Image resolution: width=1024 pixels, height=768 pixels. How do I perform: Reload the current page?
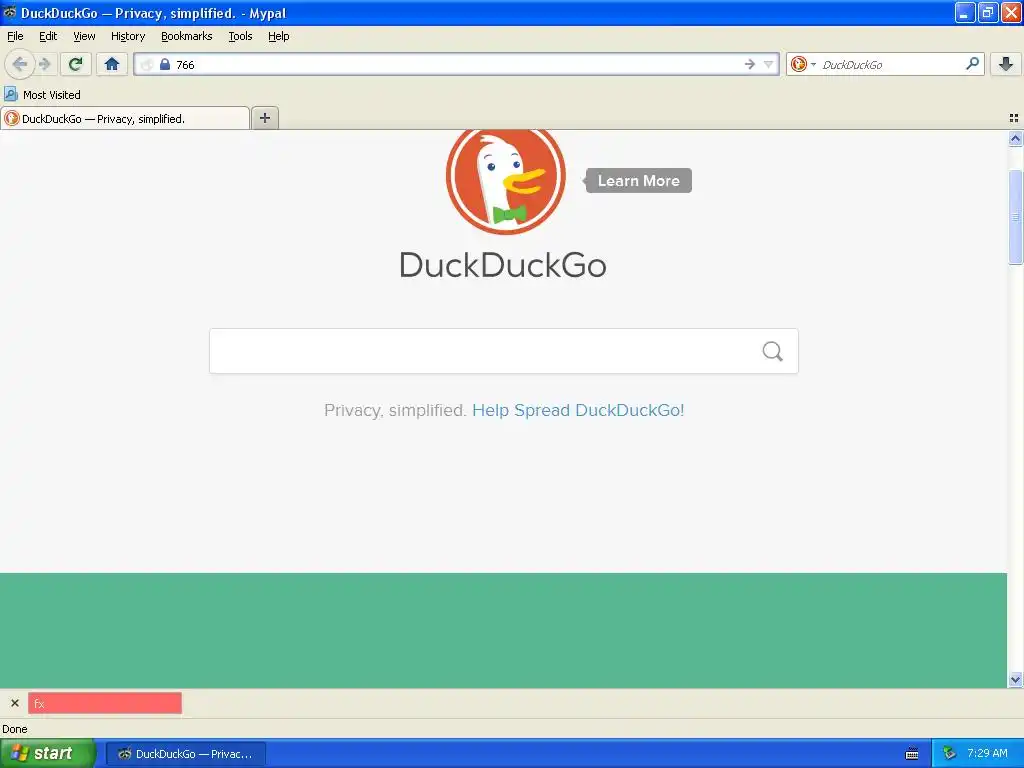(76, 64)
